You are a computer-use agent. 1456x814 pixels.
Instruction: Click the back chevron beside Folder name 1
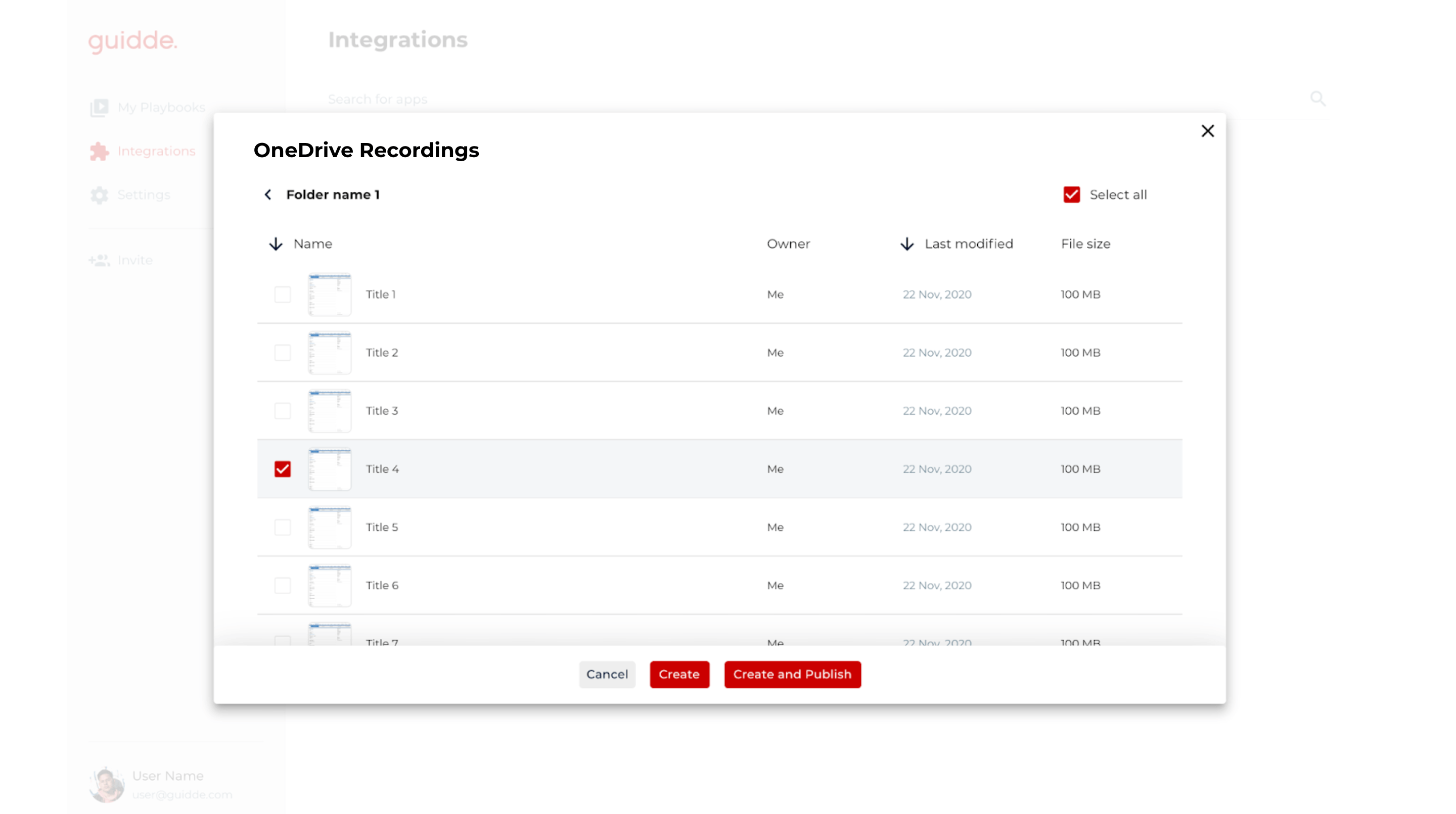pyautogui.click(x=268, y=195)
